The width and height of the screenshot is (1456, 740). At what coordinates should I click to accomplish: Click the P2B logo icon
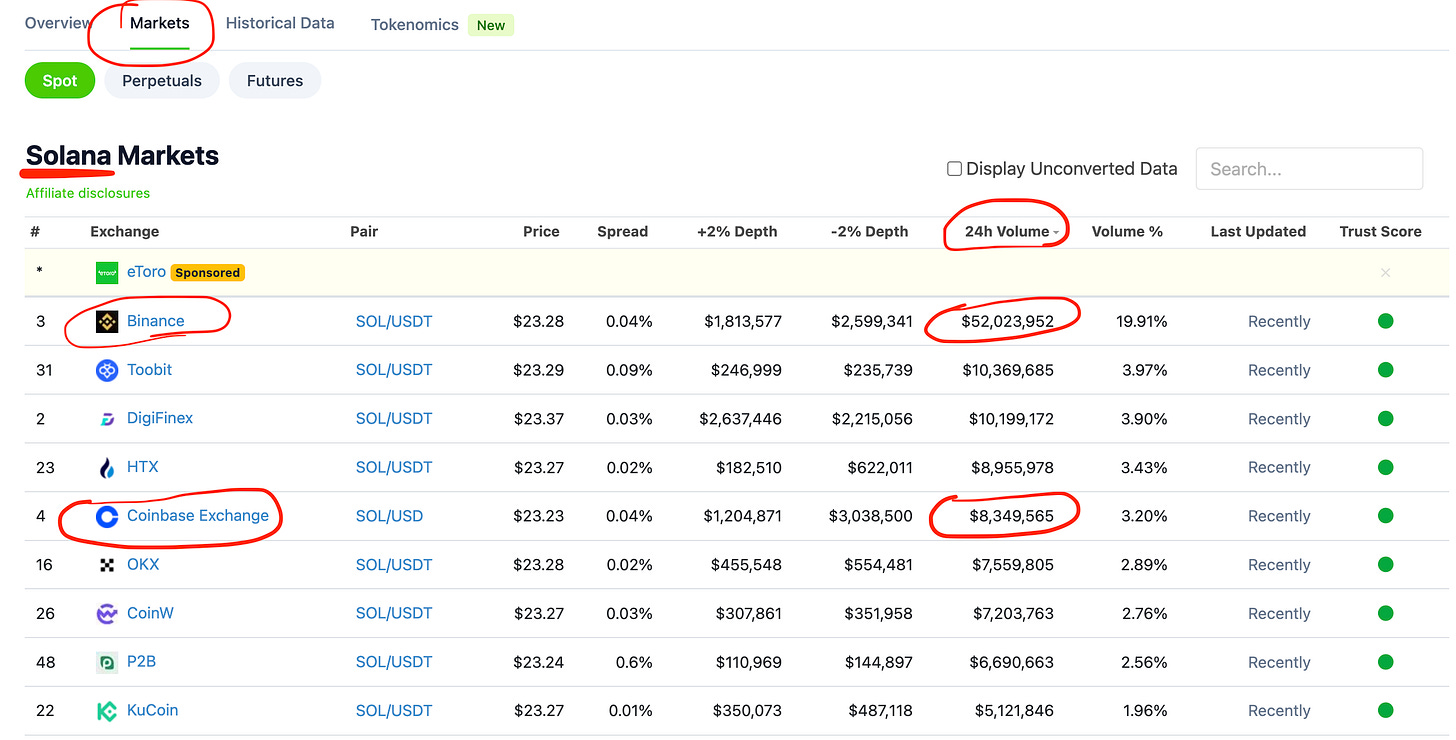click(107, 662)
